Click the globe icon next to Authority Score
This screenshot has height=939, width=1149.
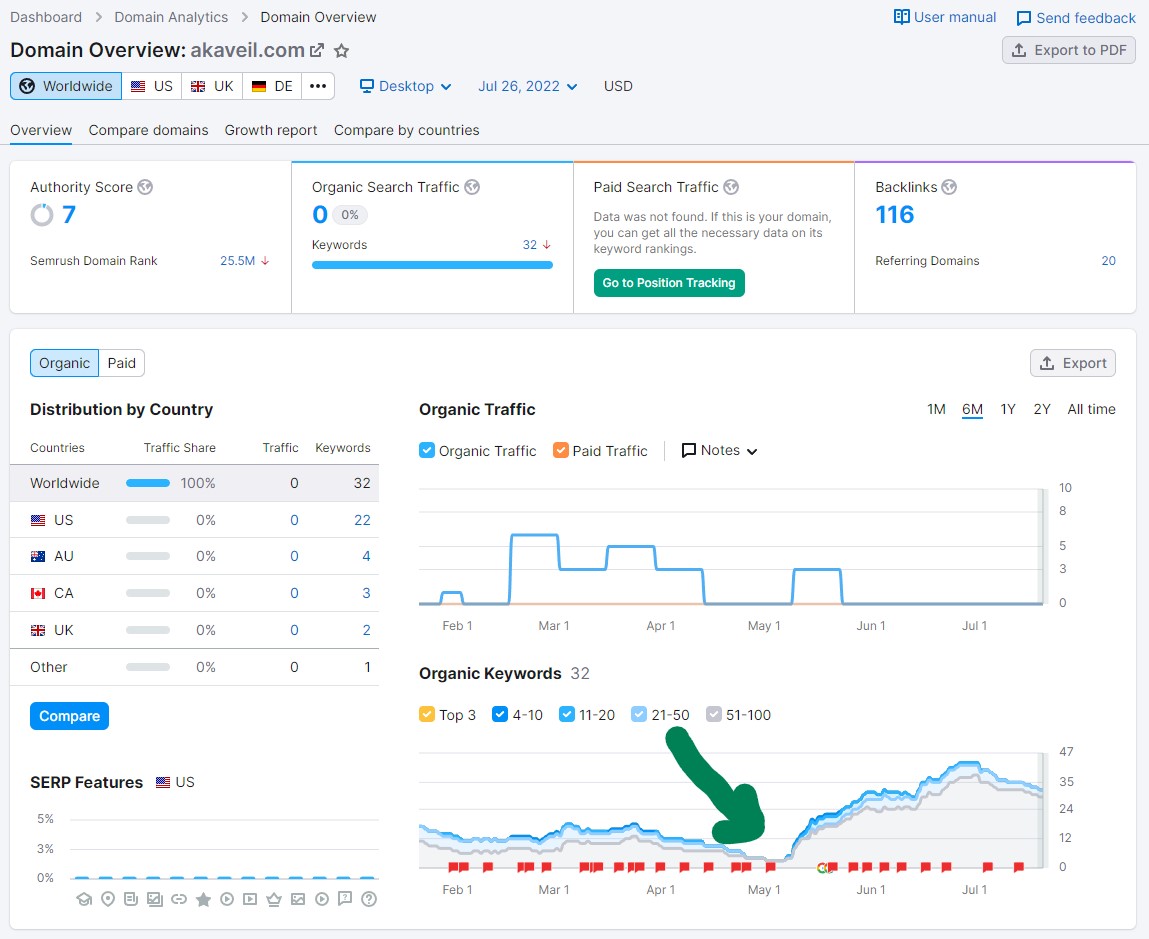[145, 187]
